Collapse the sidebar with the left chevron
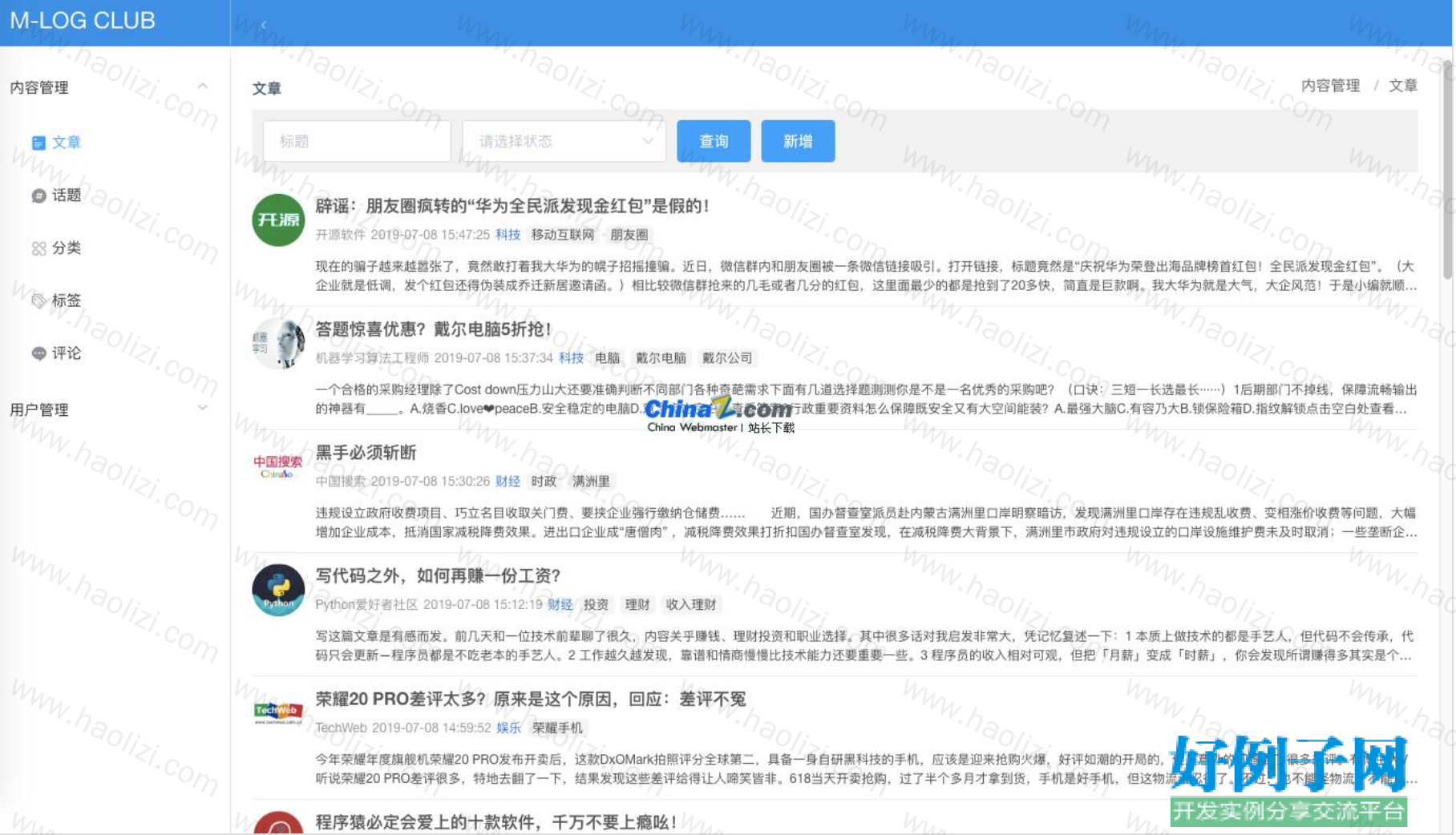 click(x=264, y=25)
